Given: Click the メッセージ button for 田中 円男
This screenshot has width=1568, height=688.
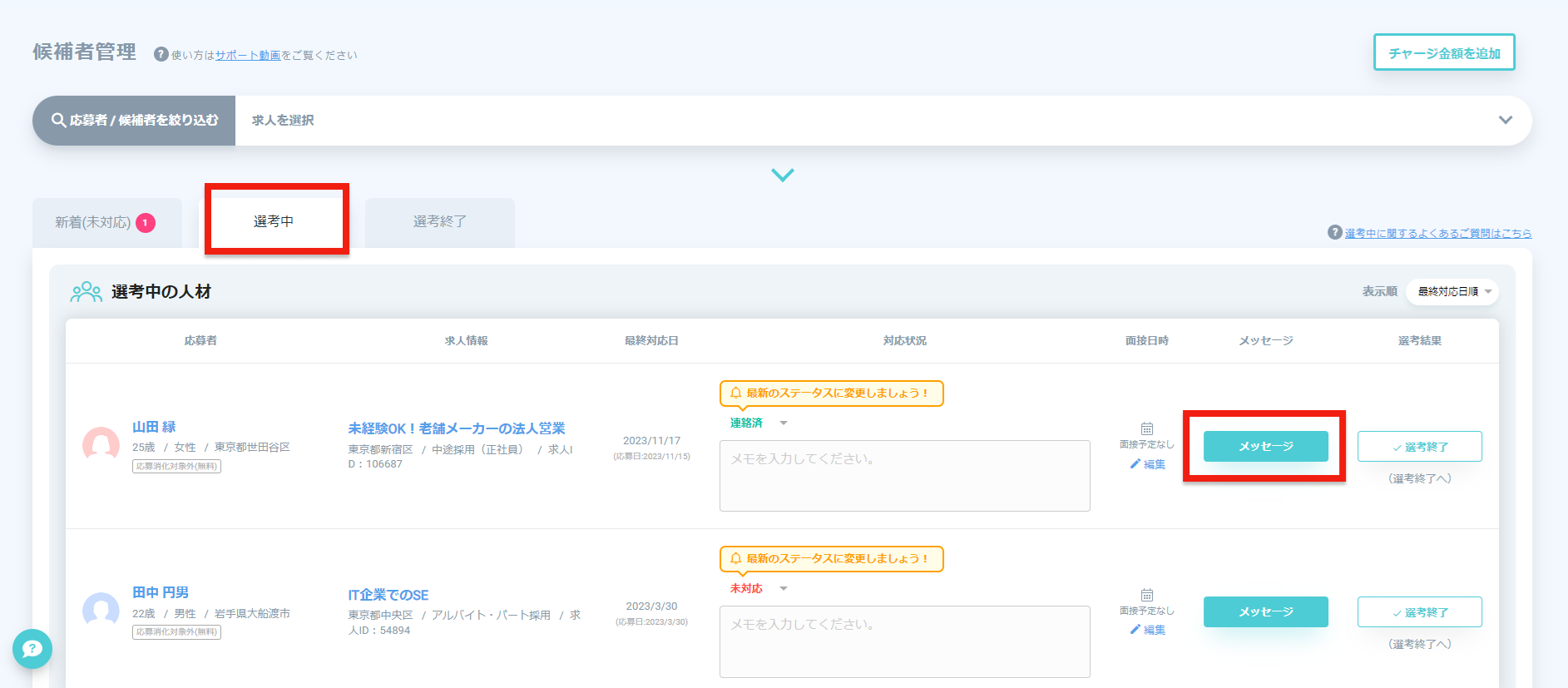Looking at the screenshot, I should (1266, 611).
